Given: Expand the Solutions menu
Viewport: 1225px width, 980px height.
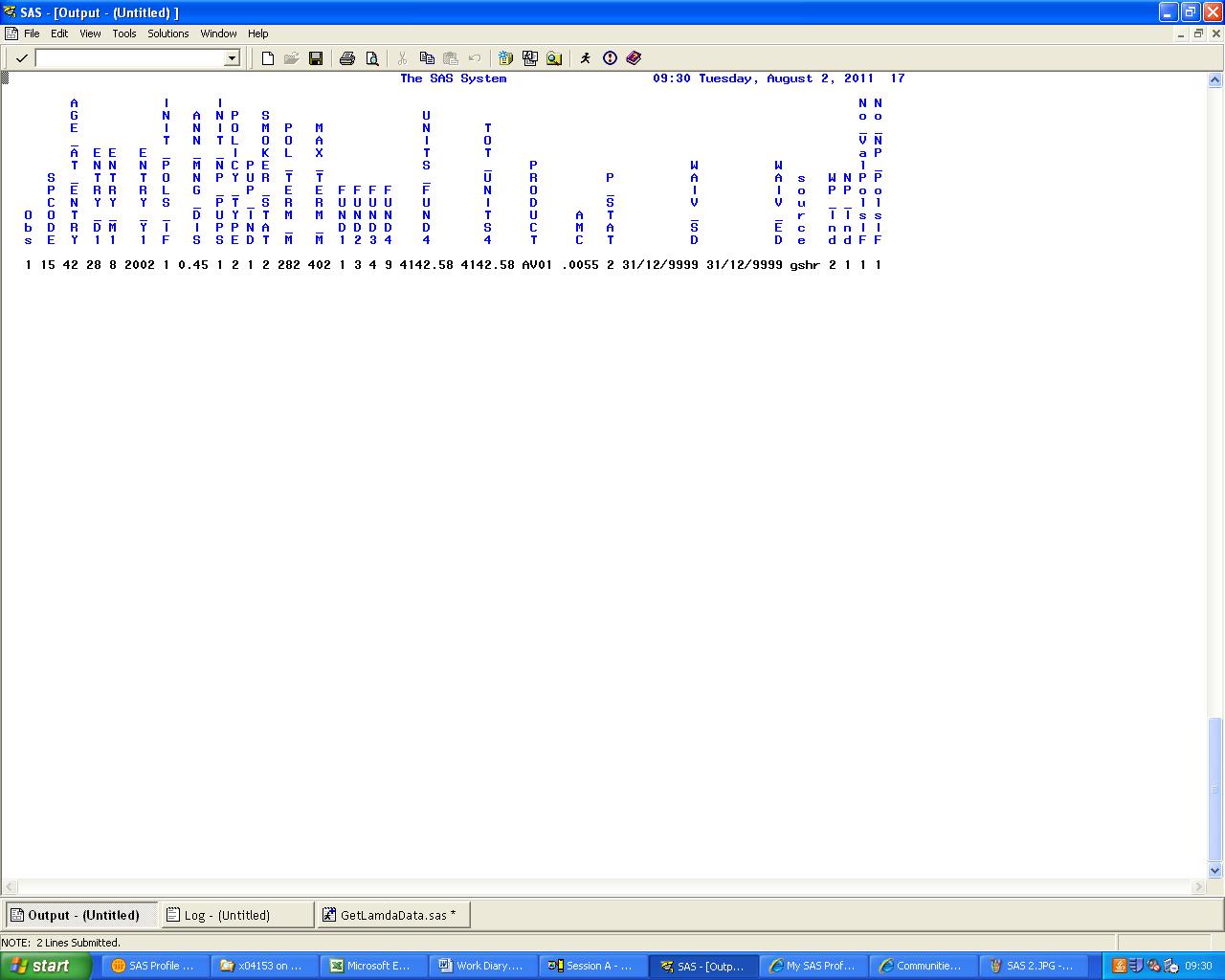Looking at the screenshot, I should 167,33.
